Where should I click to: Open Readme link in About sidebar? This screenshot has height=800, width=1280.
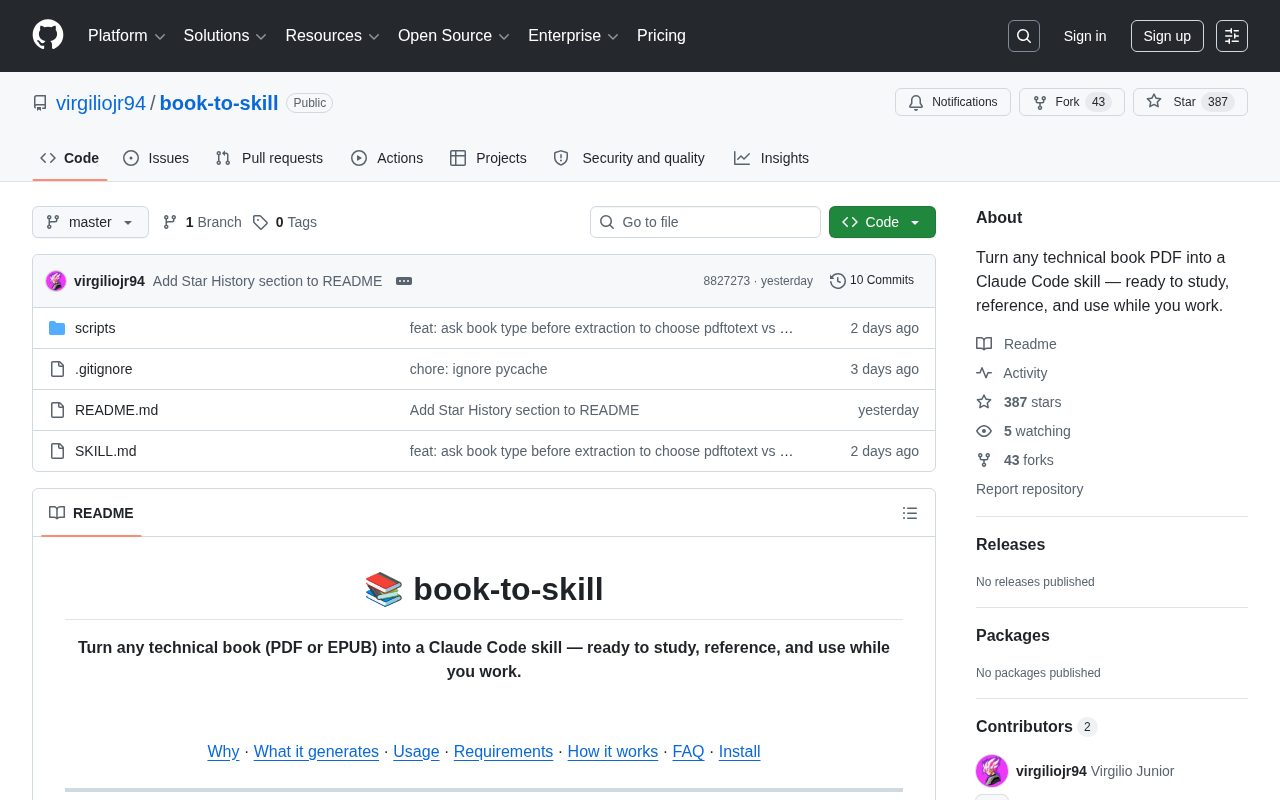coord(1016,344)
